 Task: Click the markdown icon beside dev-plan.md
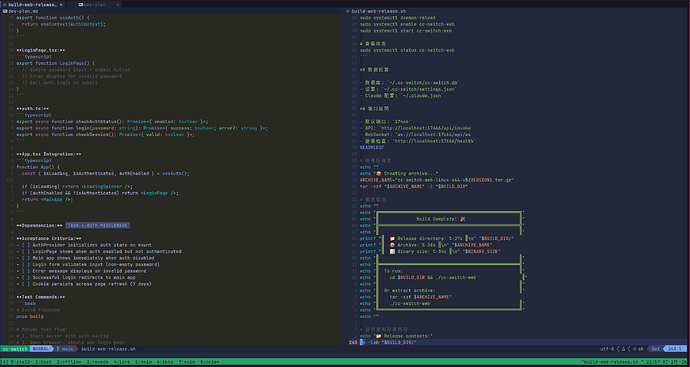pyautogui.click(x=4, y=11)
